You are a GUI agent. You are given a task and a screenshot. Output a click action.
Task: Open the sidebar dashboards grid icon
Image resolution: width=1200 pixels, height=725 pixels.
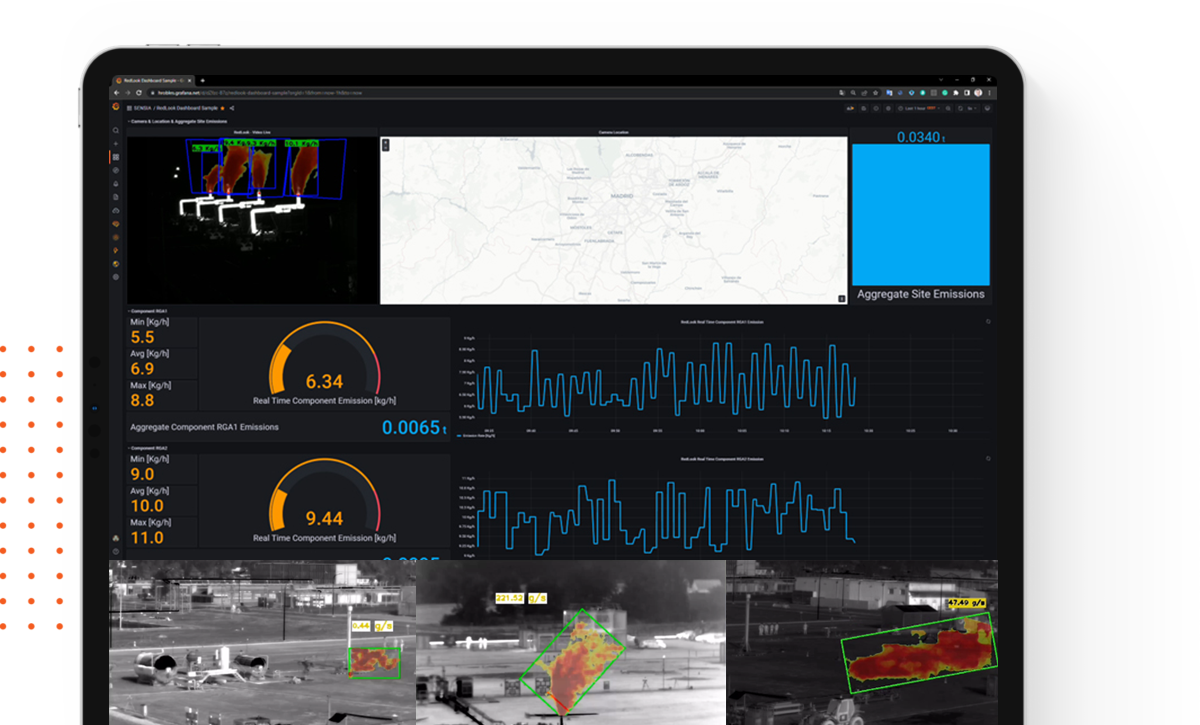coord(116,157)
